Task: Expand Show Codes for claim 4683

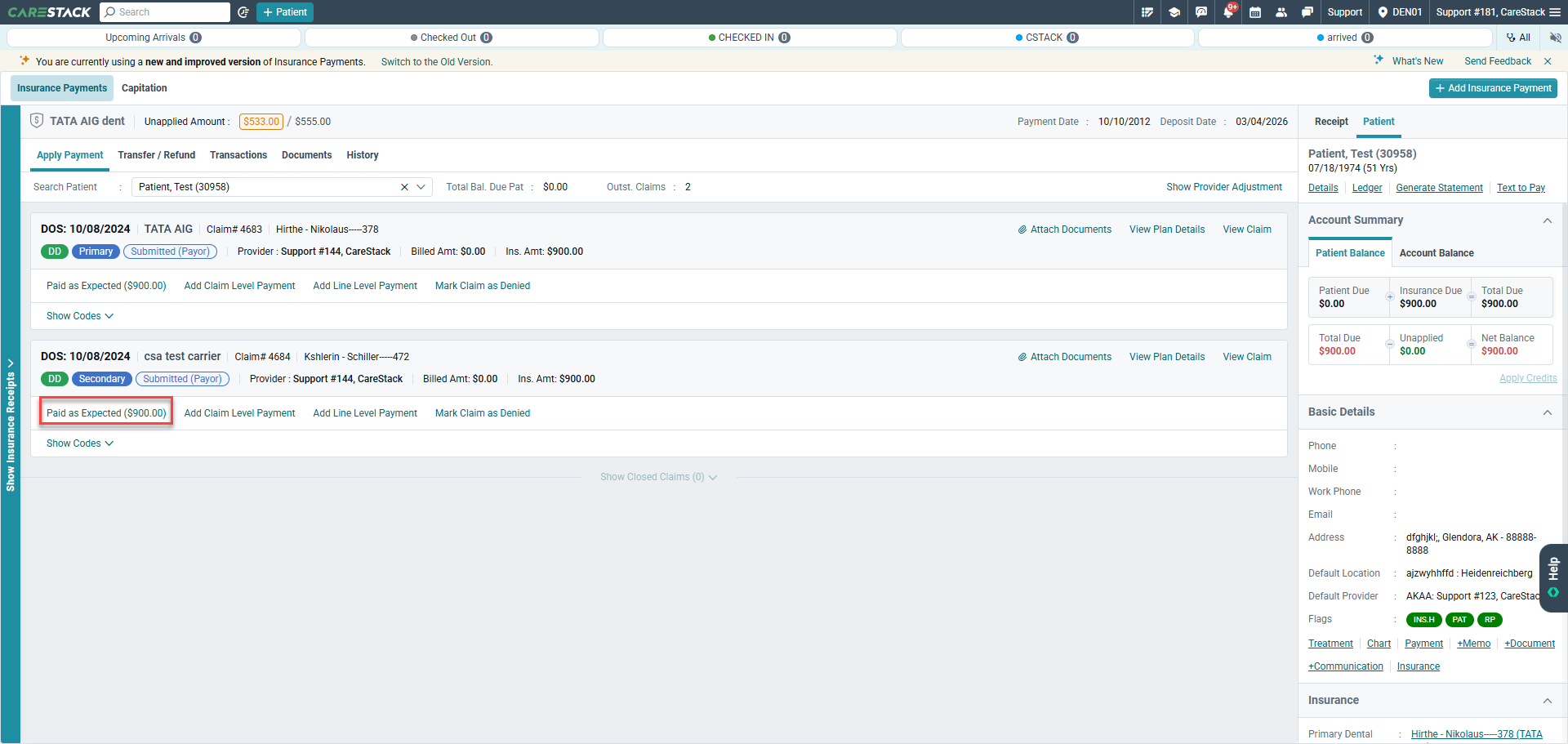Action: pos(80,316)
